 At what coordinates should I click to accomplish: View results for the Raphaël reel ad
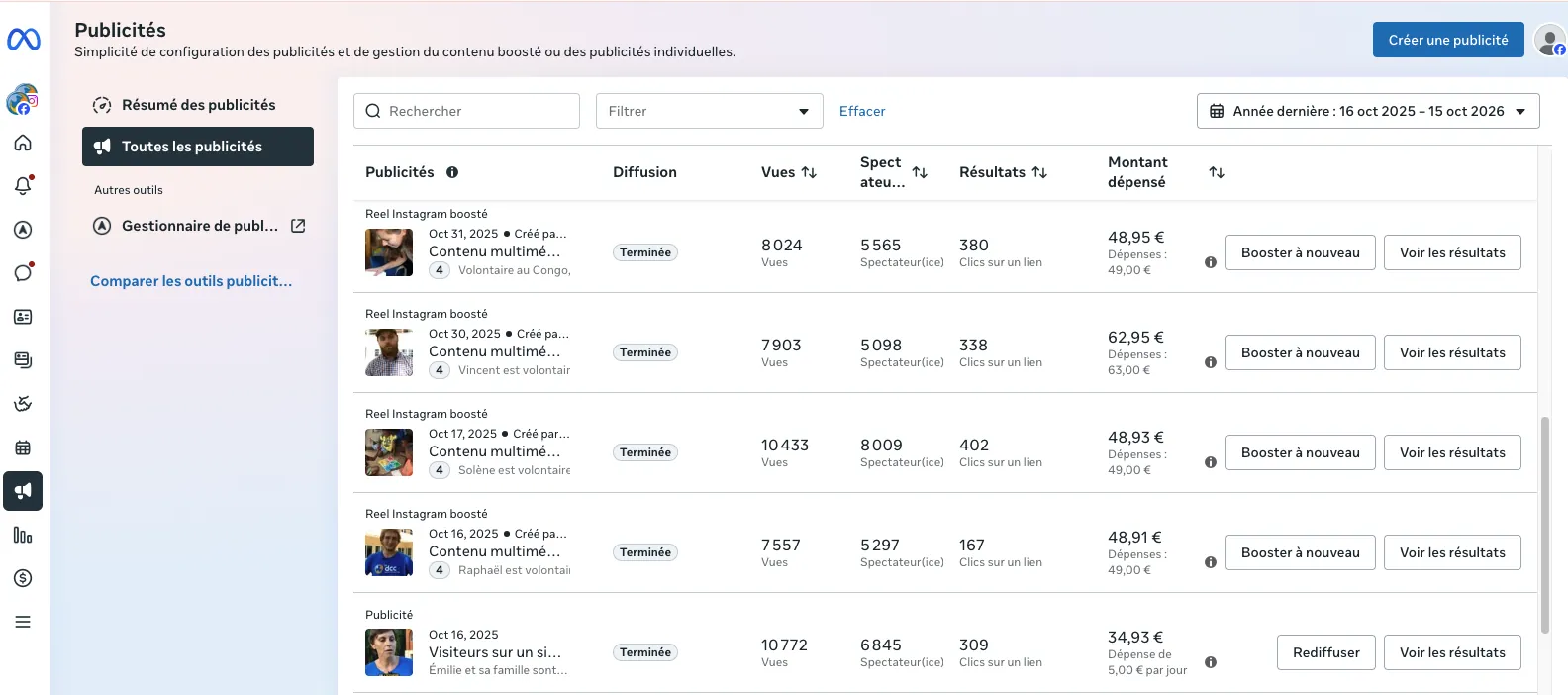[x=1452, y=552]
